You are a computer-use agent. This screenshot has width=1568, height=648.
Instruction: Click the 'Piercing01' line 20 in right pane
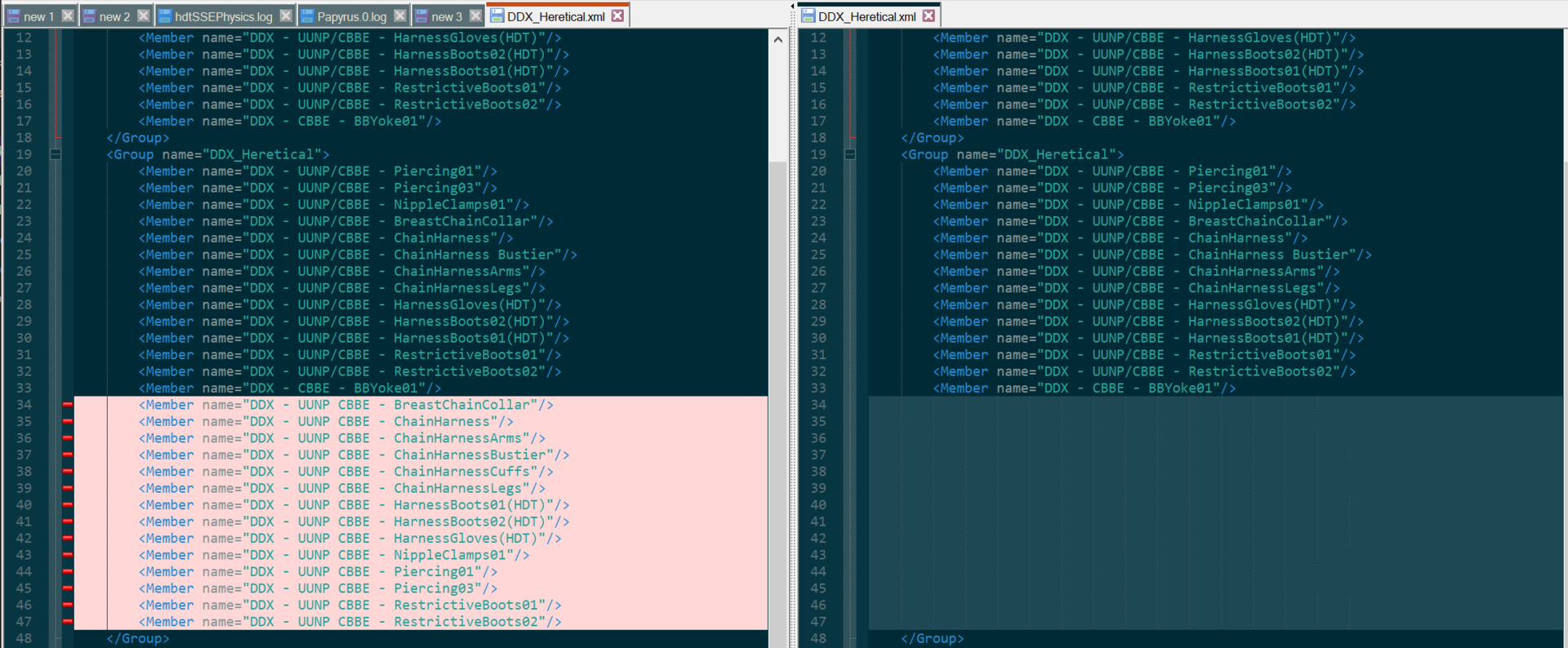[1112, 171]
